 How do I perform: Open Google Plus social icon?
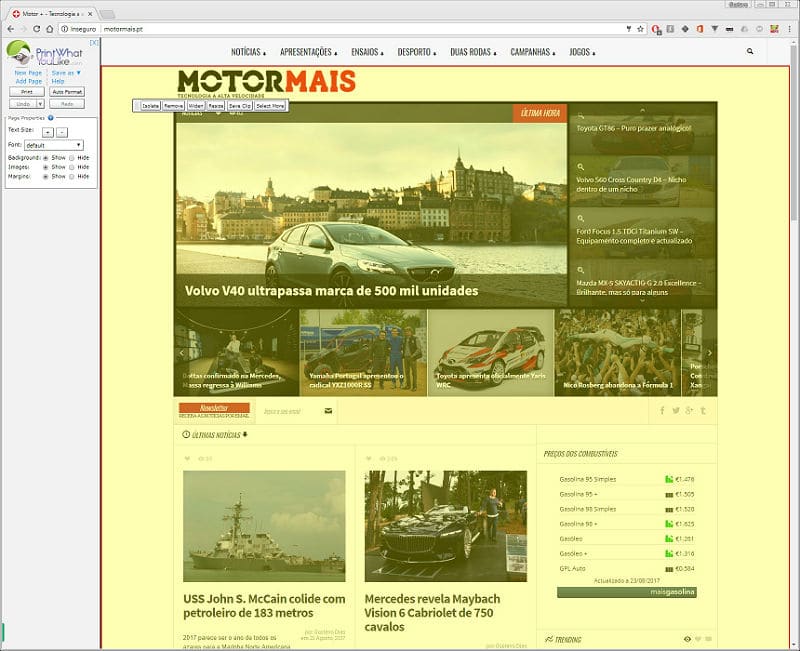click(x=689, y=411)
